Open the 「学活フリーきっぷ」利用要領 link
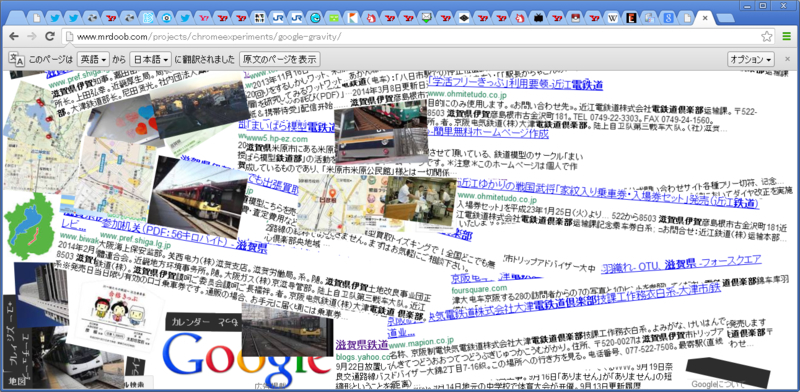This screenshot has width=800, height=392. click(x=515, y=83)
